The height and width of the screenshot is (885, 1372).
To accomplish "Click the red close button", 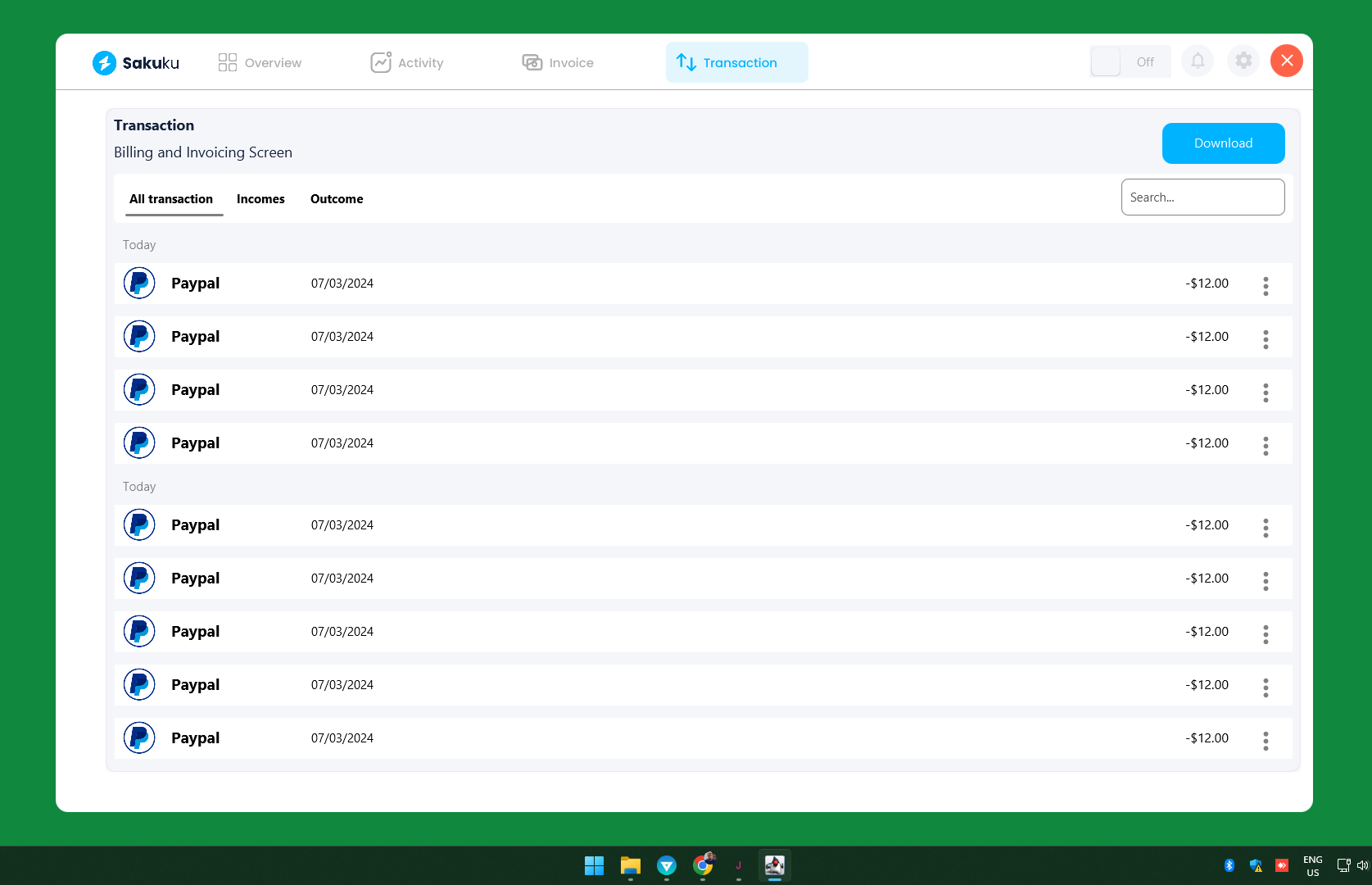I will click(x=1286, y=61).
